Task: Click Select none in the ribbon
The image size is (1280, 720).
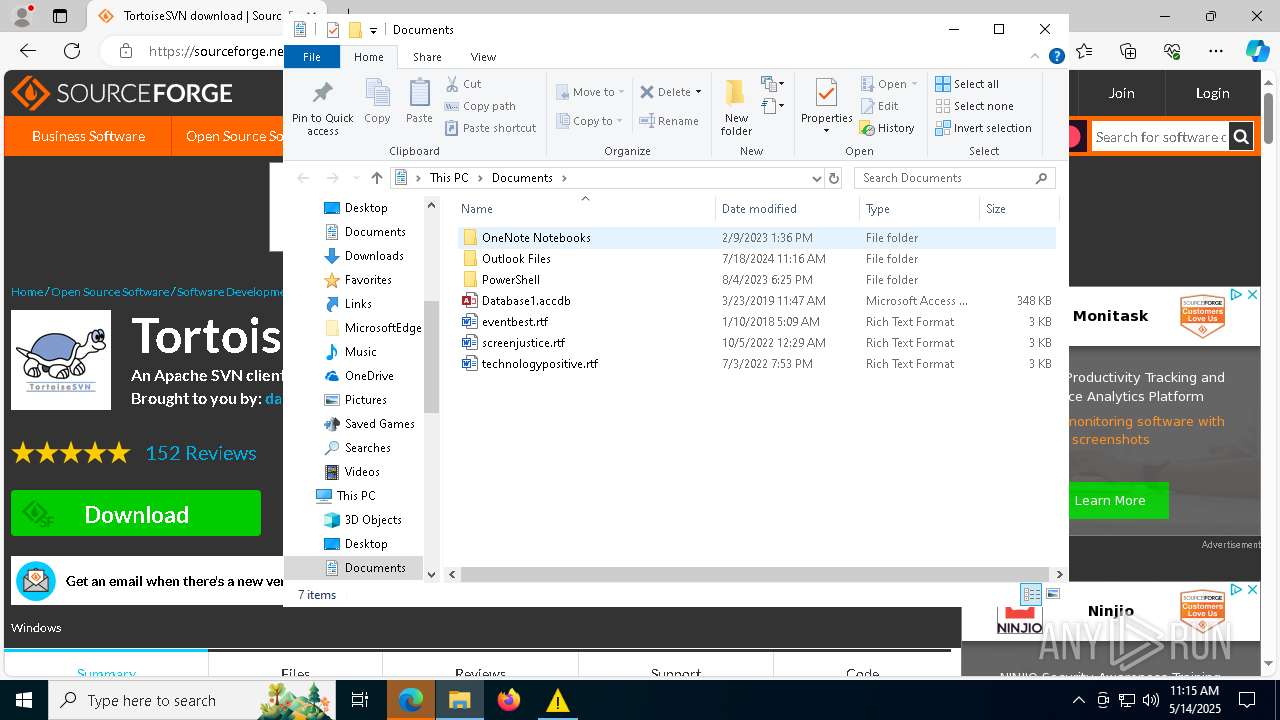Action: pos(974,106)
